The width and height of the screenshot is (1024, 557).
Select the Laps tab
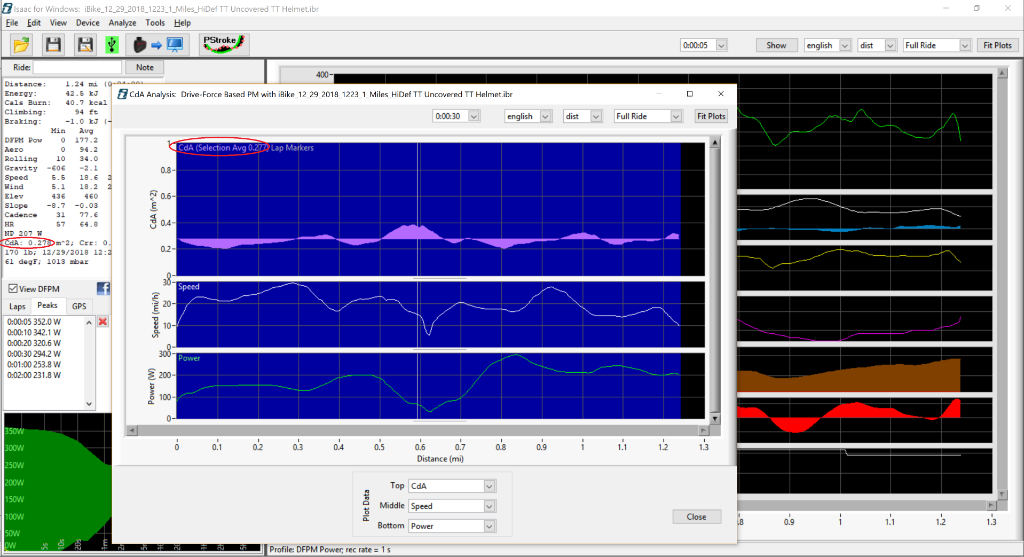(17, 306)
